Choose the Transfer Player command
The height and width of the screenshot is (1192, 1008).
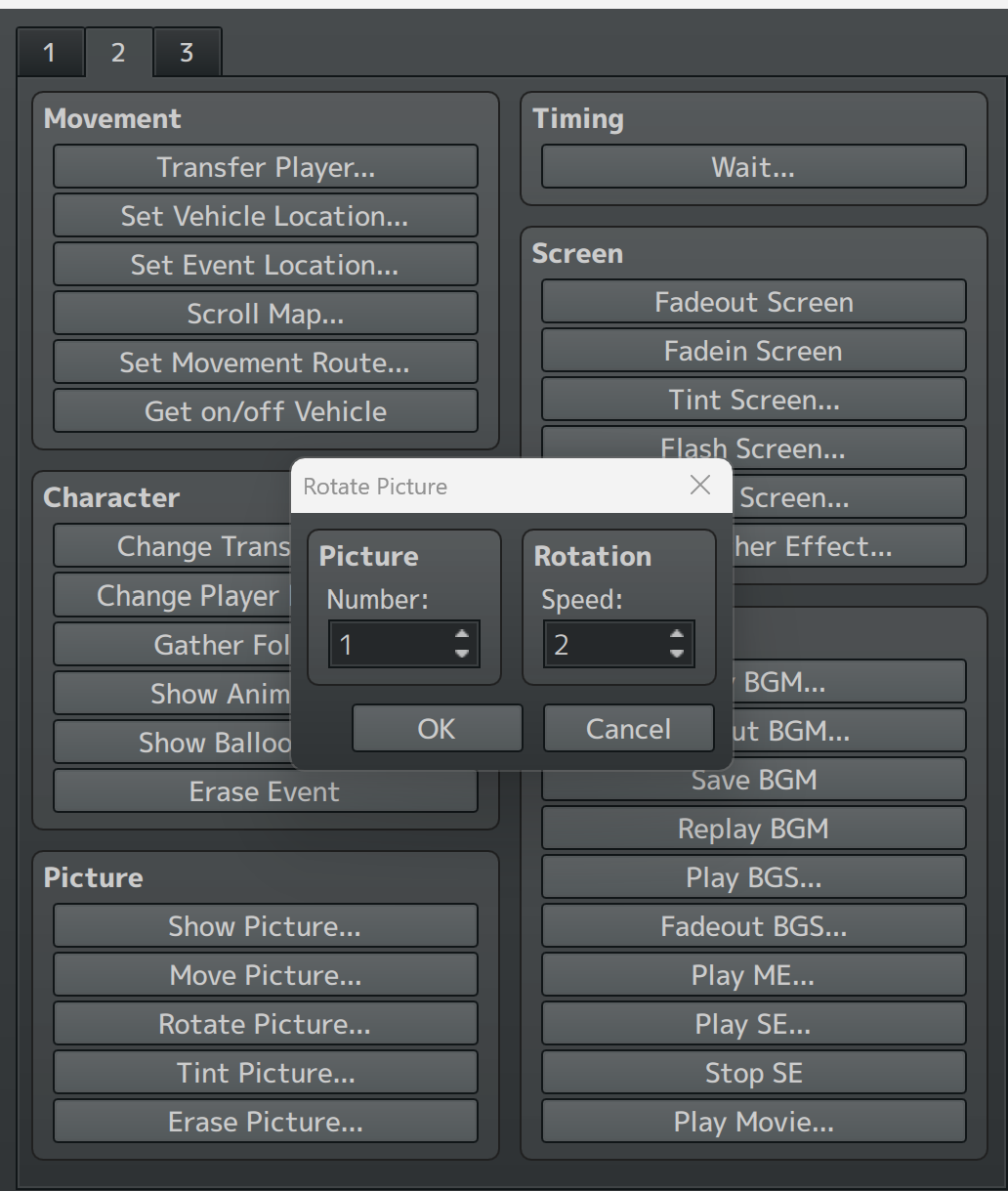(266, 167)
